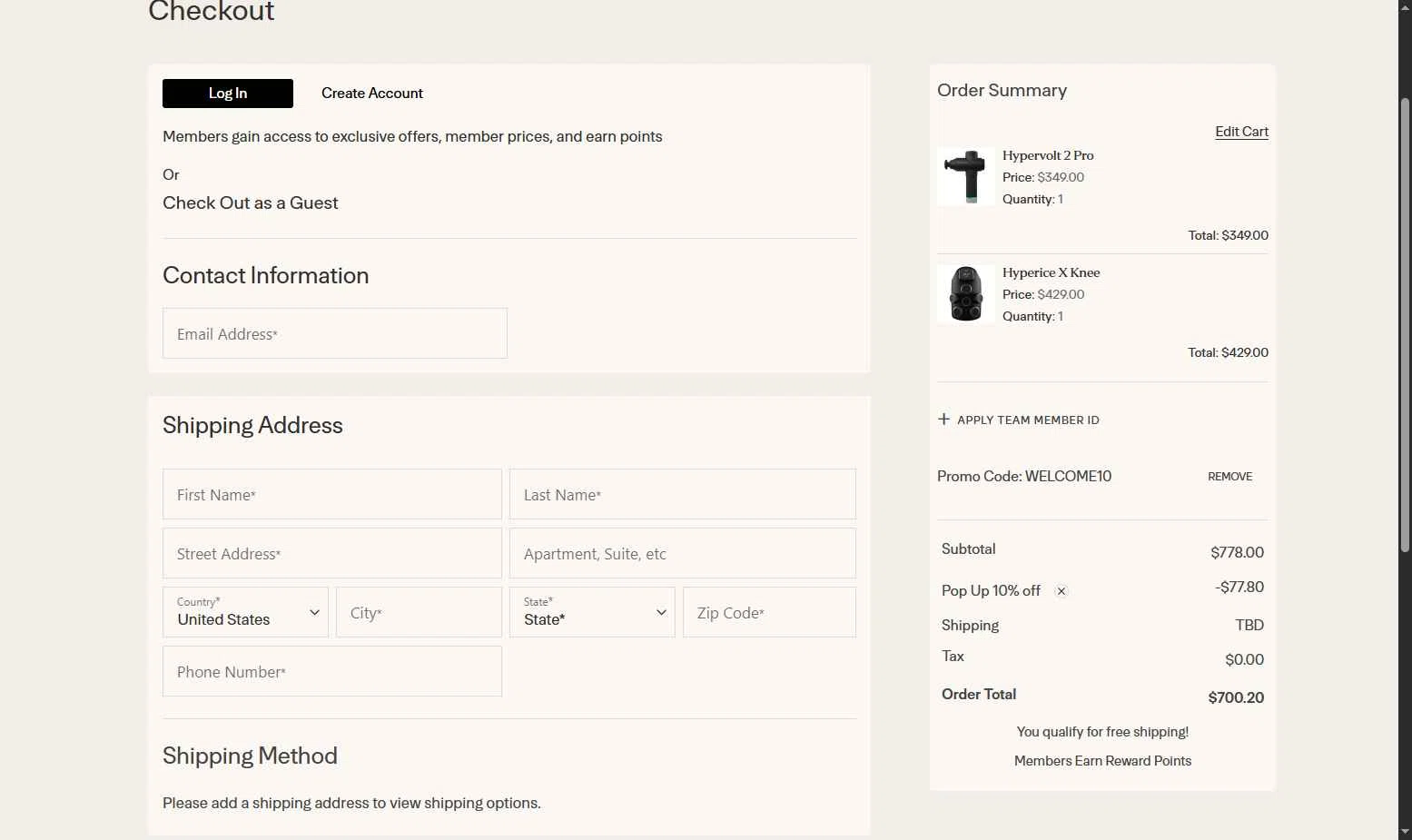
Task: Open the Hyperice X Knee product thumbnail
Action: (965, 294)
